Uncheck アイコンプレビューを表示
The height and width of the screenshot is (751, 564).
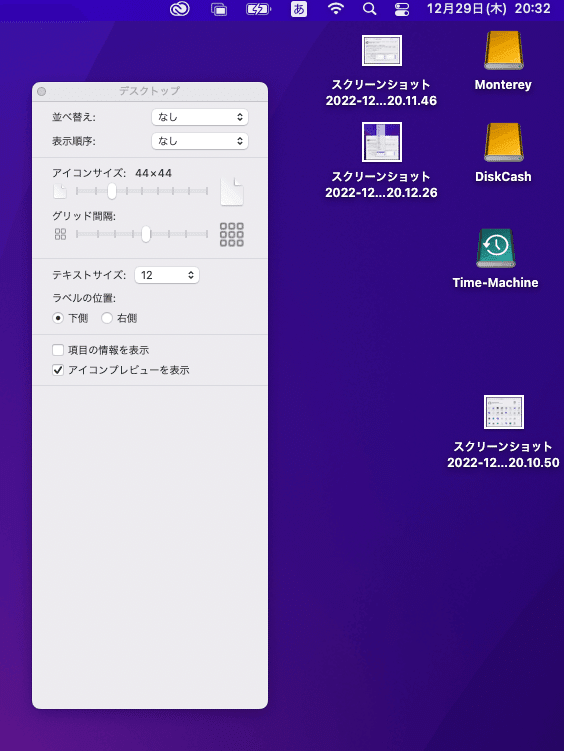click(58, 370)
